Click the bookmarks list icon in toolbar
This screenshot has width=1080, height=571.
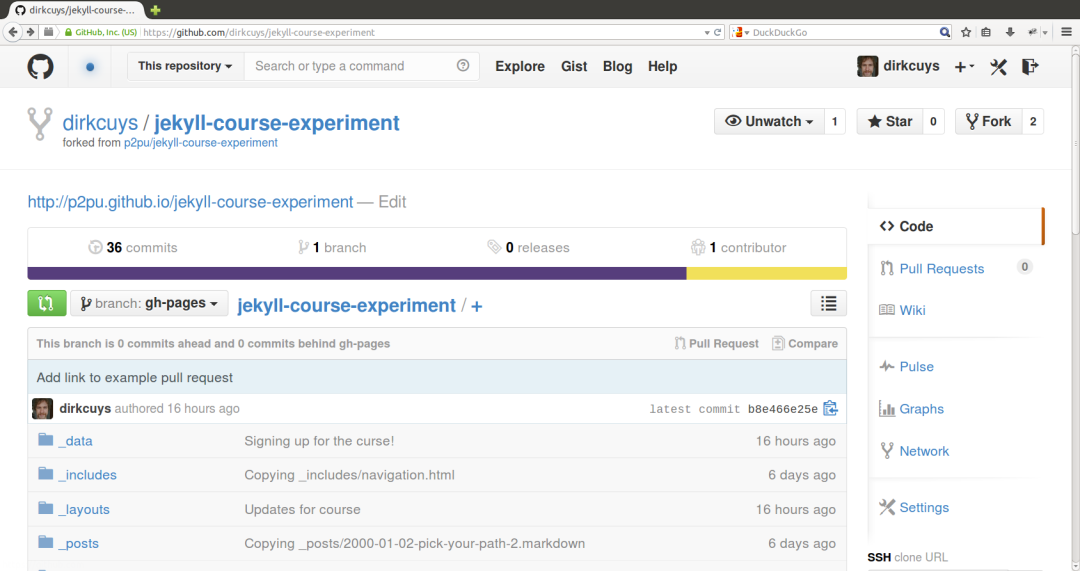tap(986, 32)
